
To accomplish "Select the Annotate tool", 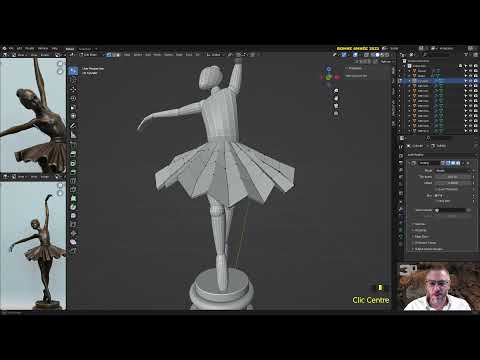I will point(73,126).
